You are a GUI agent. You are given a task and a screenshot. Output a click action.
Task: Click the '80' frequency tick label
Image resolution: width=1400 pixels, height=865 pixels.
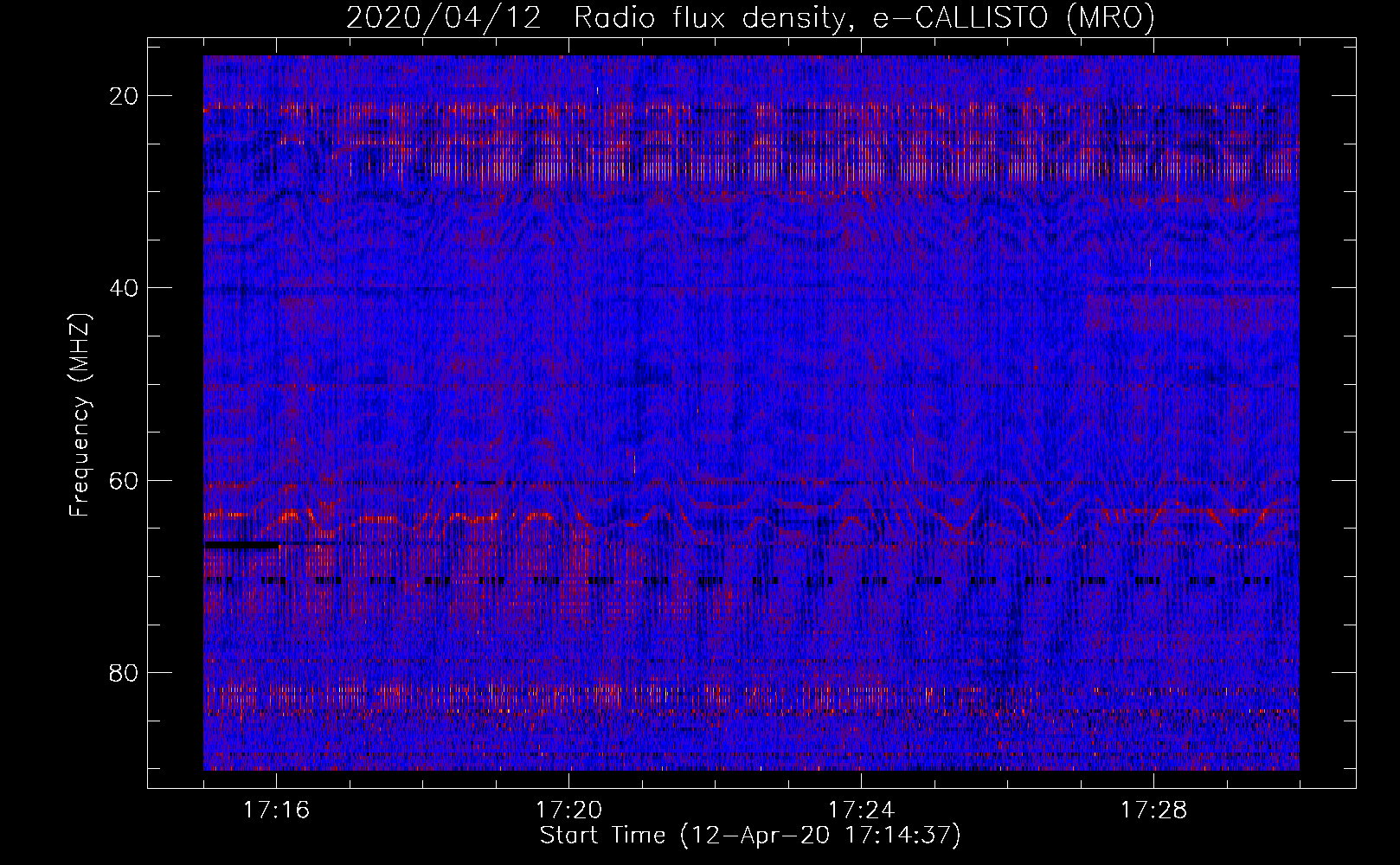125,672
